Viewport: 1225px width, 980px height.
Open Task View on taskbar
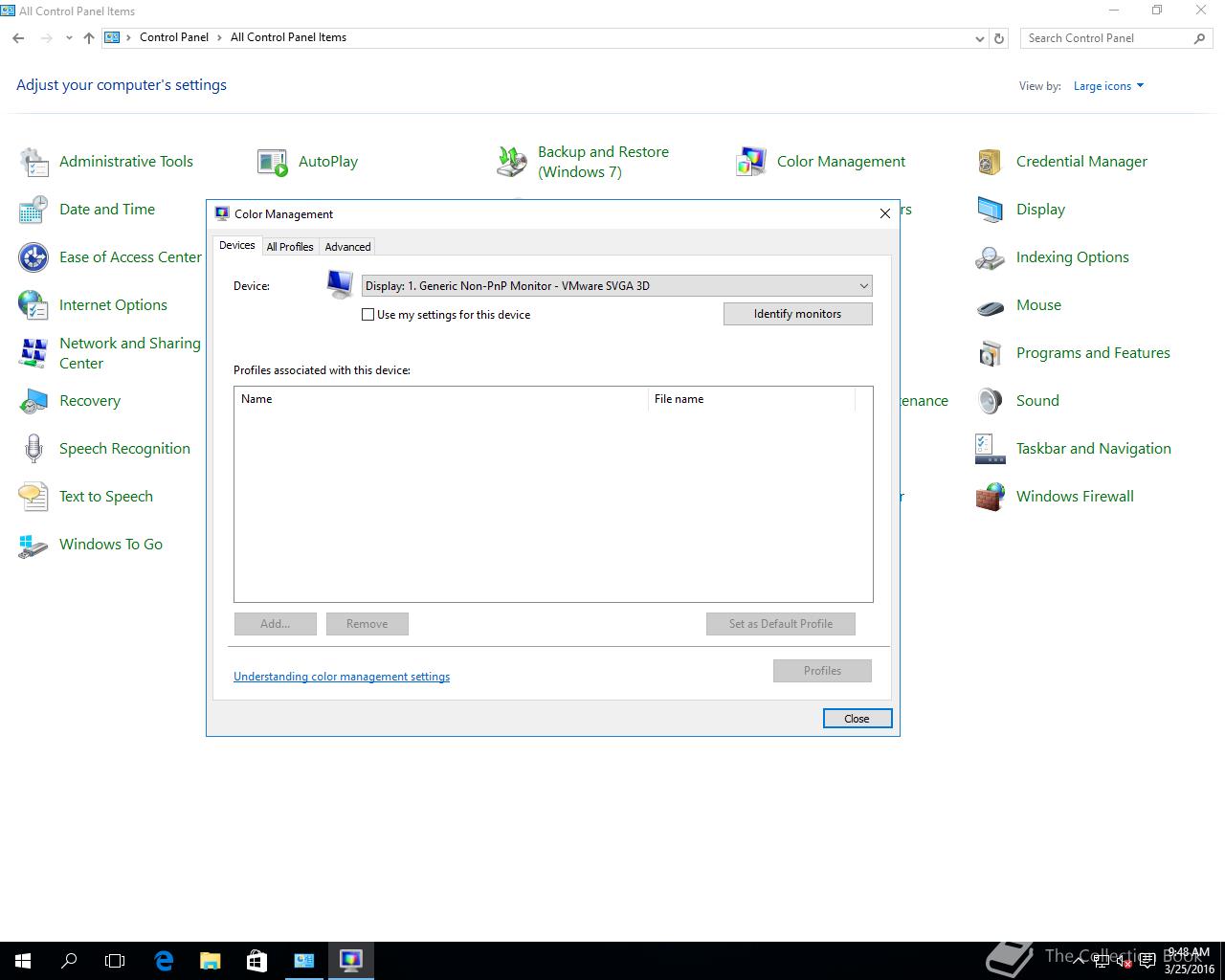click(115, 961)
